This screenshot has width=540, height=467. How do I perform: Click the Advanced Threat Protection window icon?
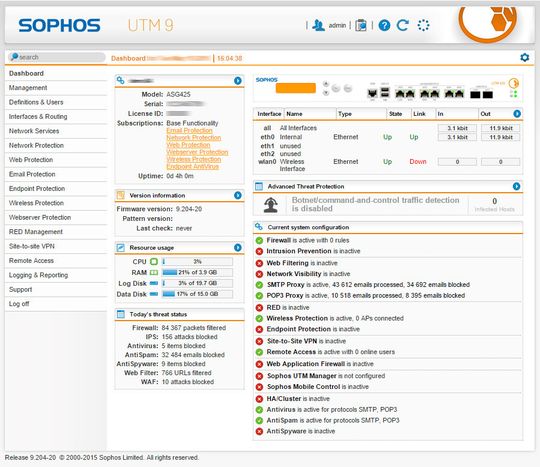pos(259,186)
